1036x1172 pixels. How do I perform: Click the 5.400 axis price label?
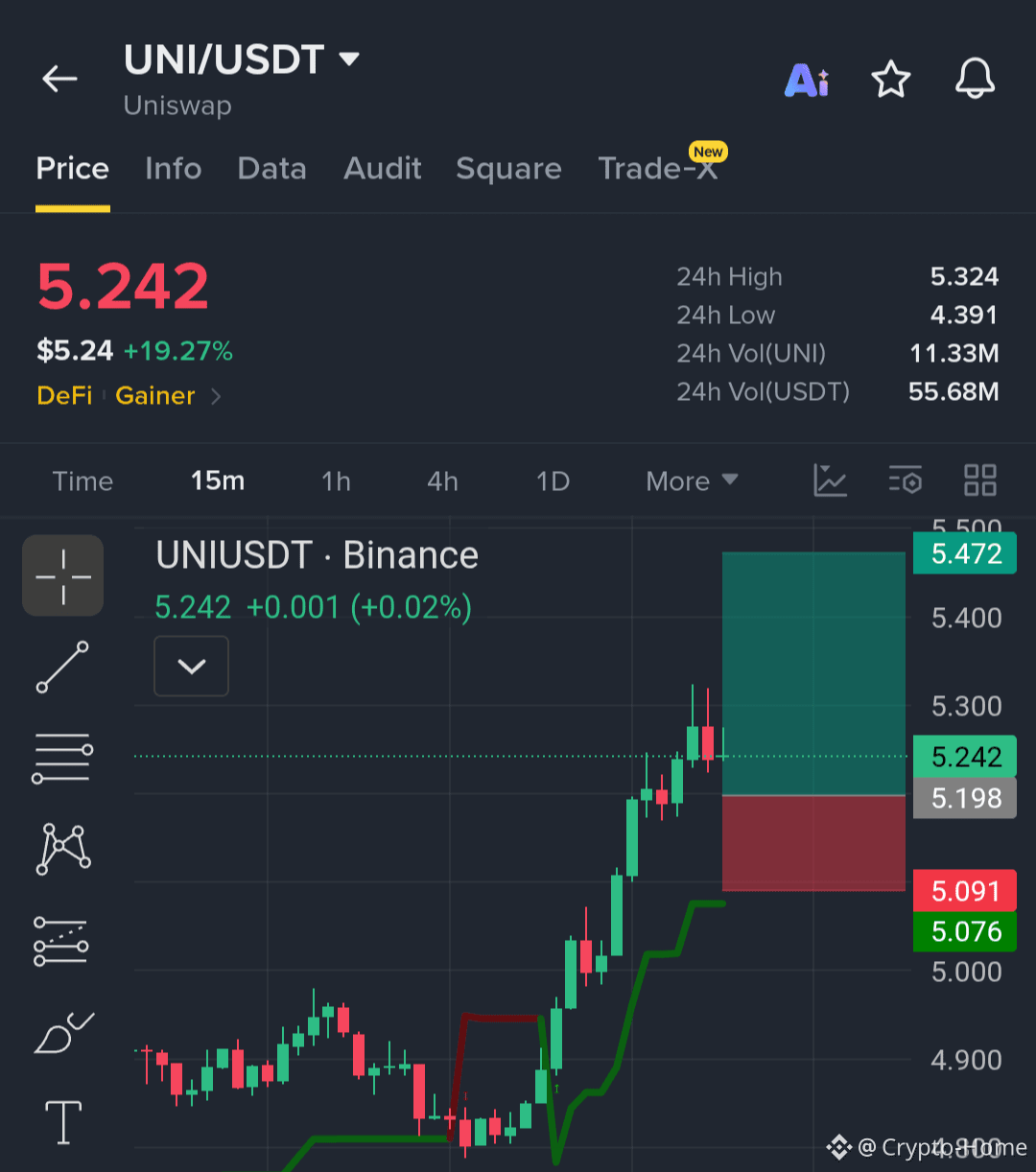[x=967, y=619]
